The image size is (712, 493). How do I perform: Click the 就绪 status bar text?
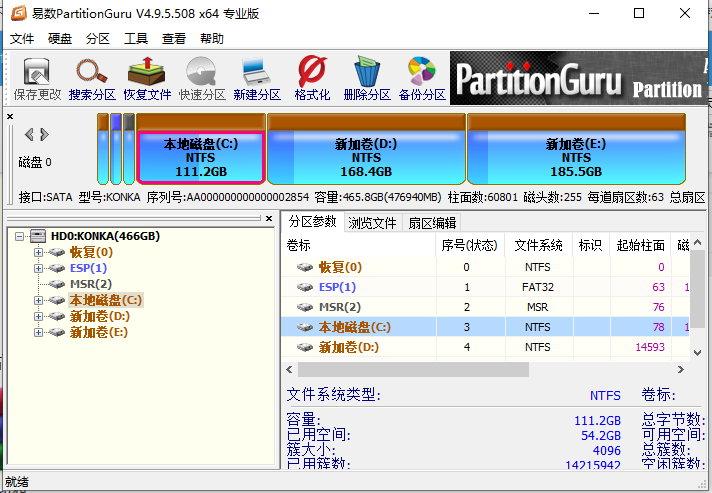(x=17, y=482)
